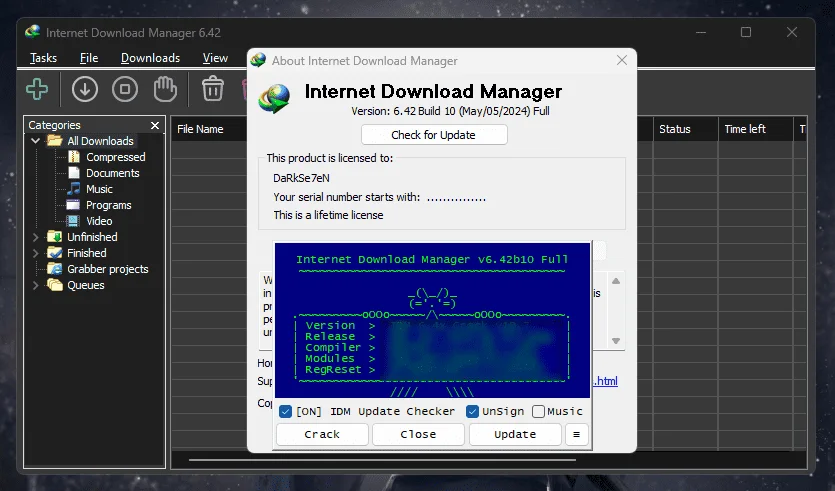Open the File menu
The width and height of the screenshot is (835, 491).
[x=89, y=58]
